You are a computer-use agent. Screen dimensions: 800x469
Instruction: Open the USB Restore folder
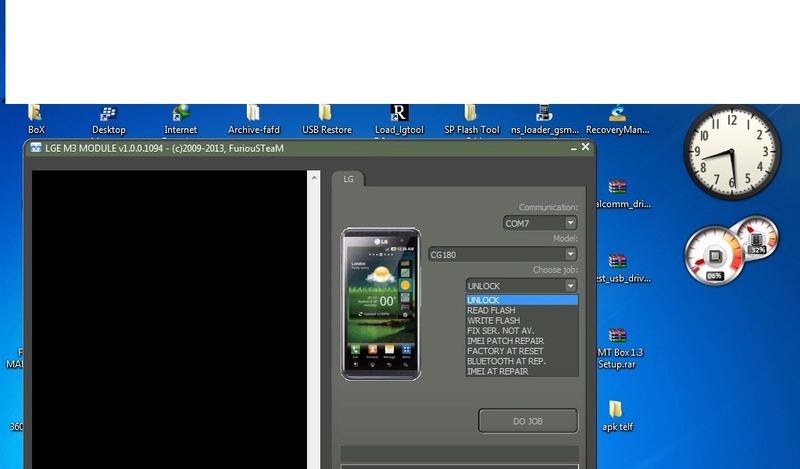(x=326, y=119)
